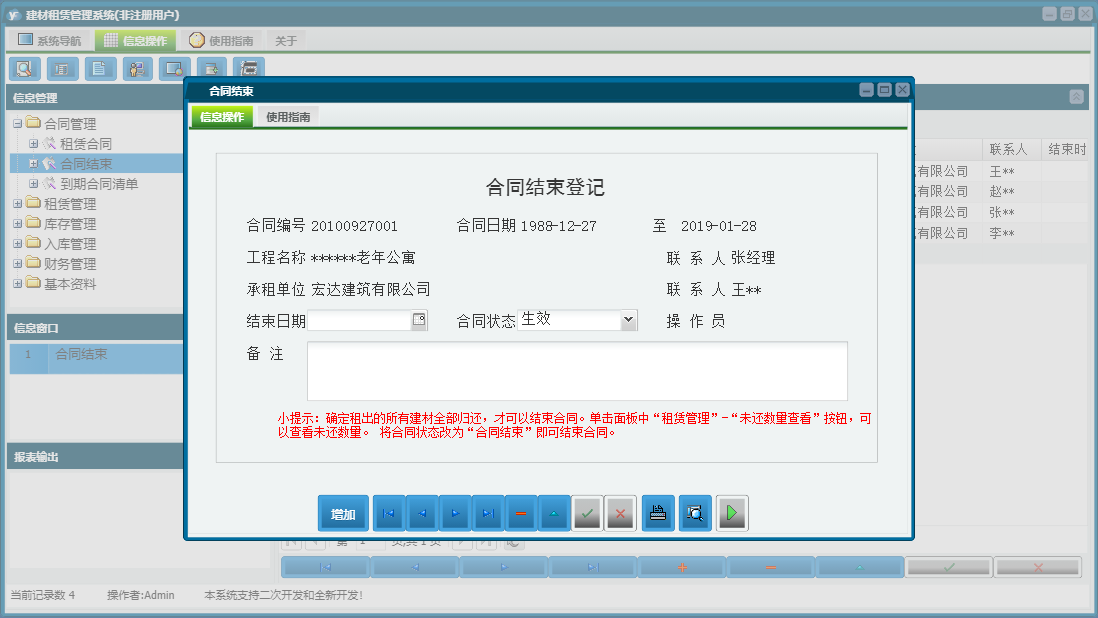Delete current record with the red minus icon
Viewport: 1098px width, 618px height.
pyautogui.click(x=521, y=512)
